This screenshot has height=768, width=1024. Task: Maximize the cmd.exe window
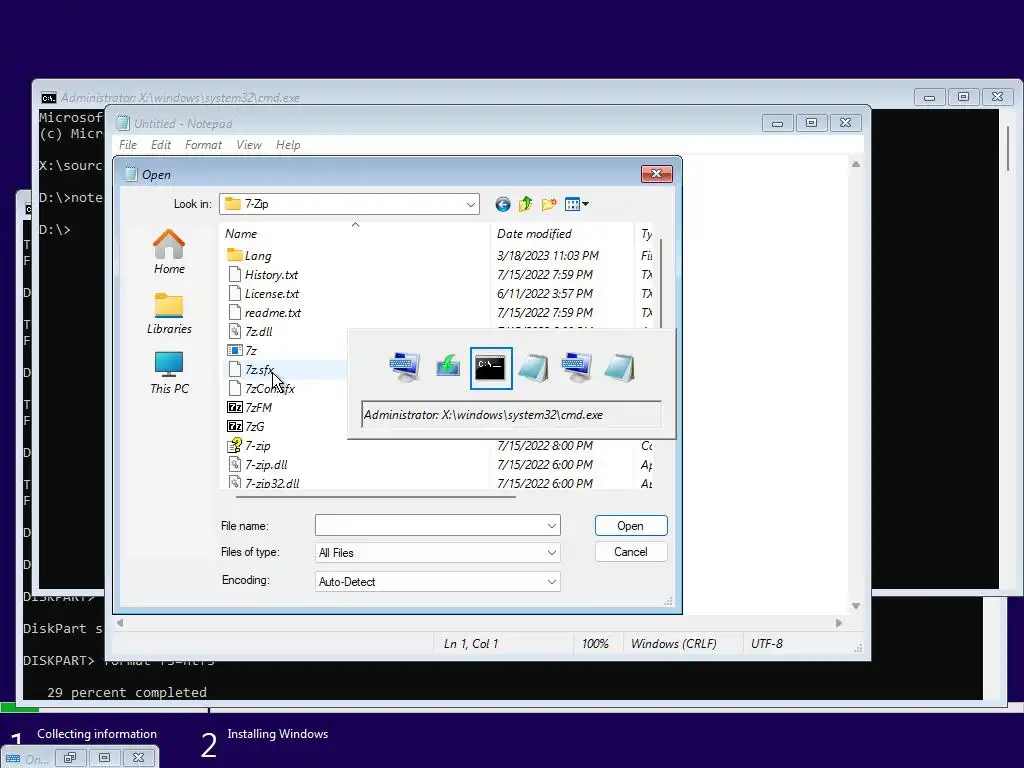[963, 97]
